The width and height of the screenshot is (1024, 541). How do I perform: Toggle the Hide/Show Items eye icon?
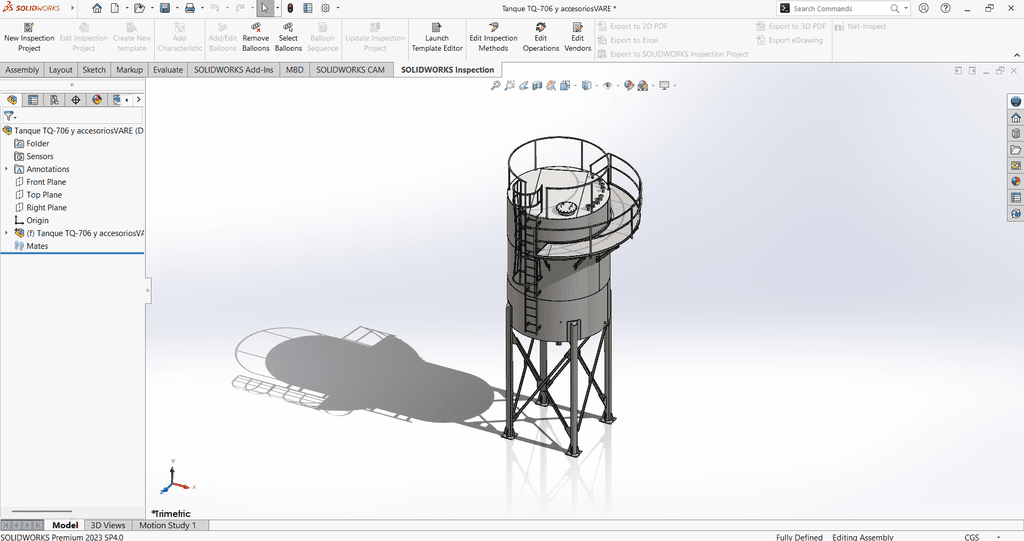click(x=607, y=86)
